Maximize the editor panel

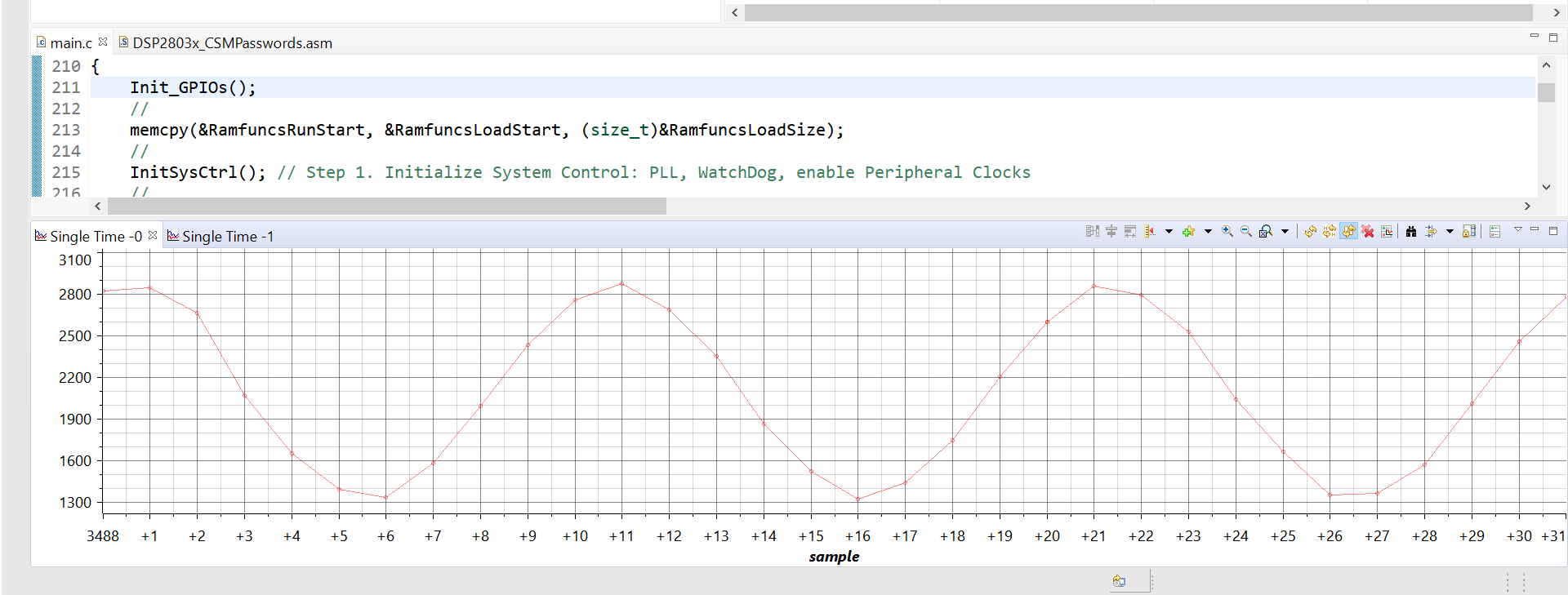coord(1553,38)
